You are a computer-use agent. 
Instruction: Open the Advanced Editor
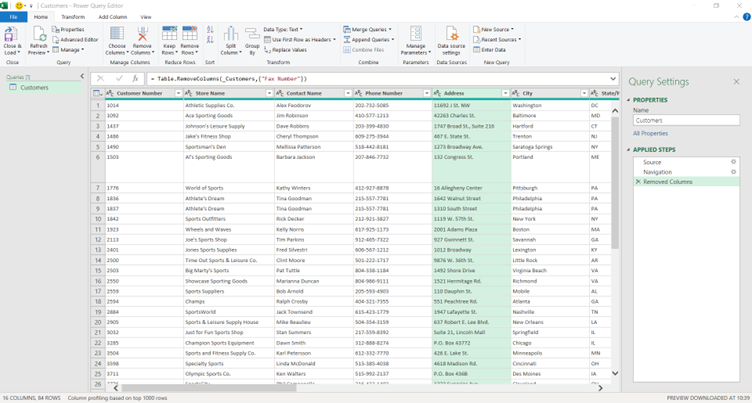75,40
